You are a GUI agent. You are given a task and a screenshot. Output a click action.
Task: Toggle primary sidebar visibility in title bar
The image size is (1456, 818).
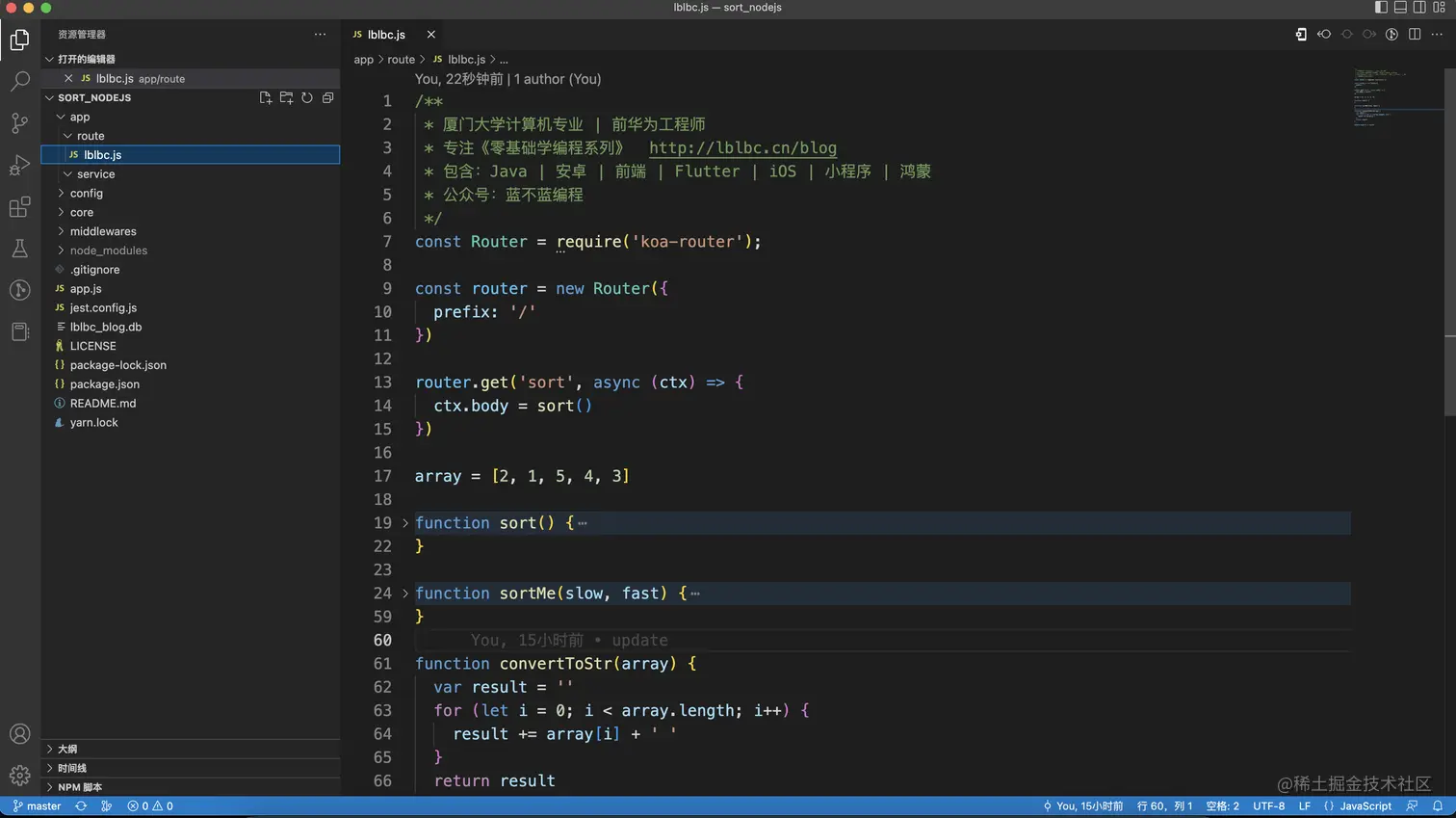1381,7
